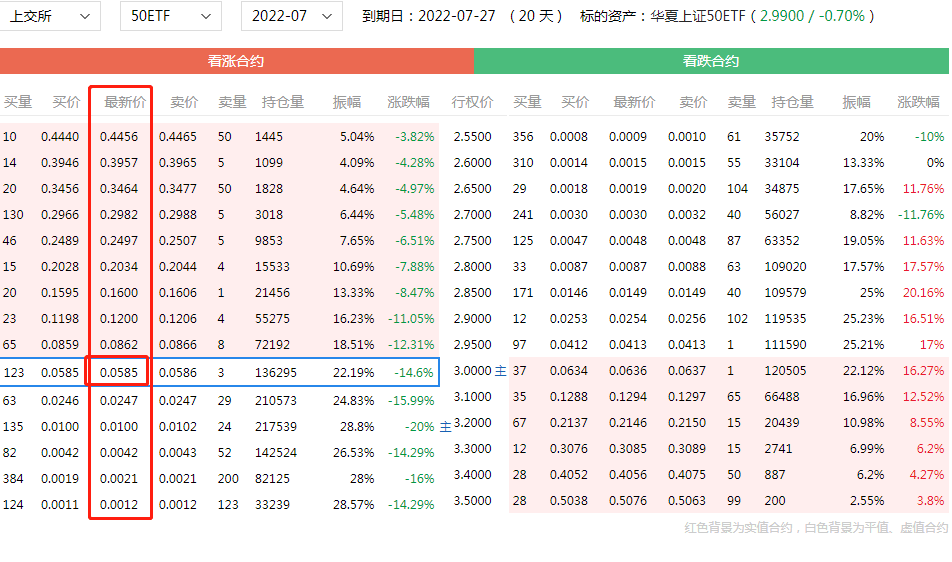Click the put-side 涨跌幅 column header
This screenshot has height=562, width=952.
pos(918,102)
